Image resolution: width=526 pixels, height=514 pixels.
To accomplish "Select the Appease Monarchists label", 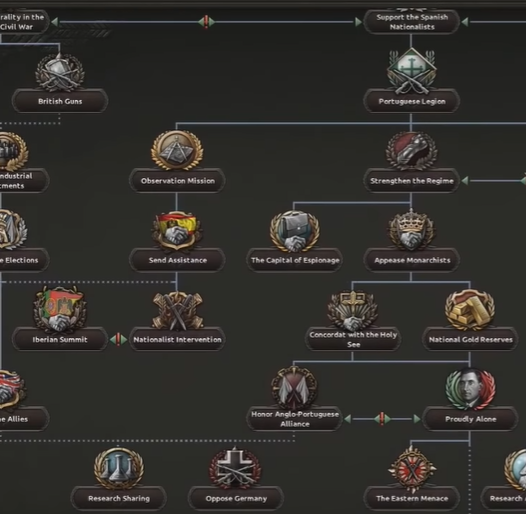I will [412, 260].
